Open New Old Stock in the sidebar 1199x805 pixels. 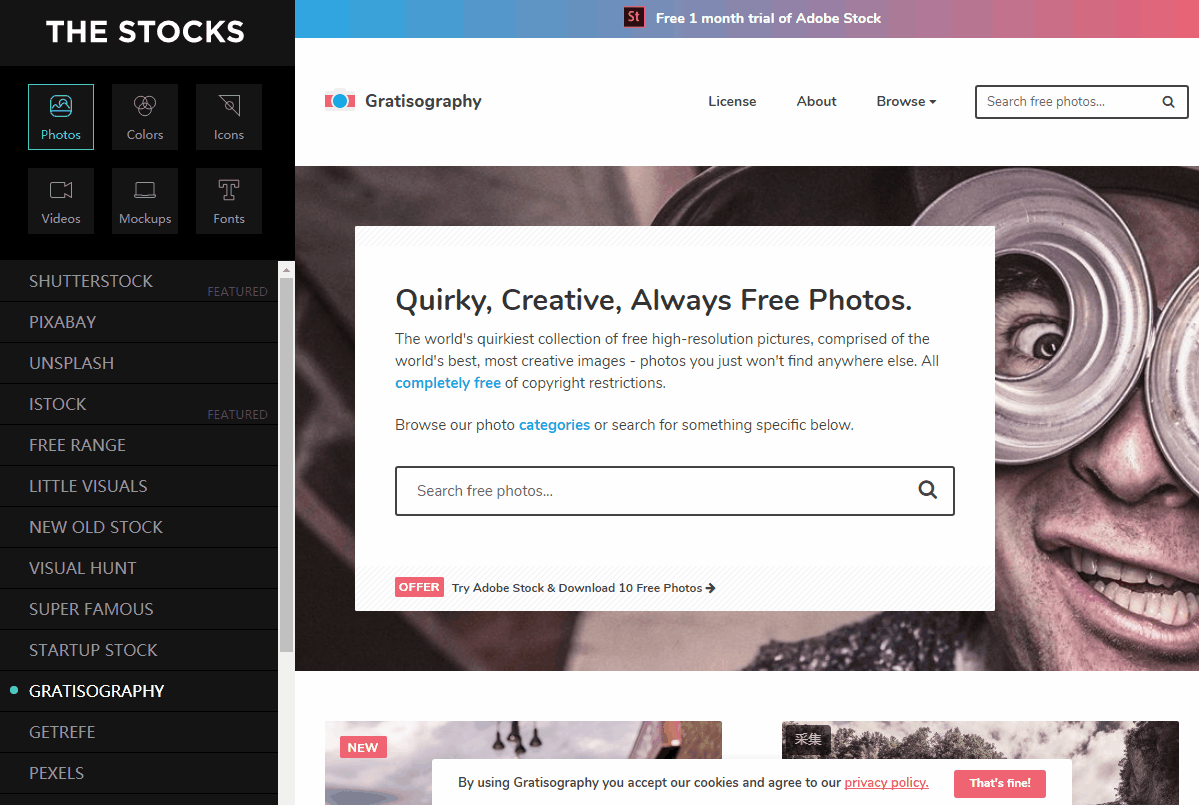pos(139,527)
